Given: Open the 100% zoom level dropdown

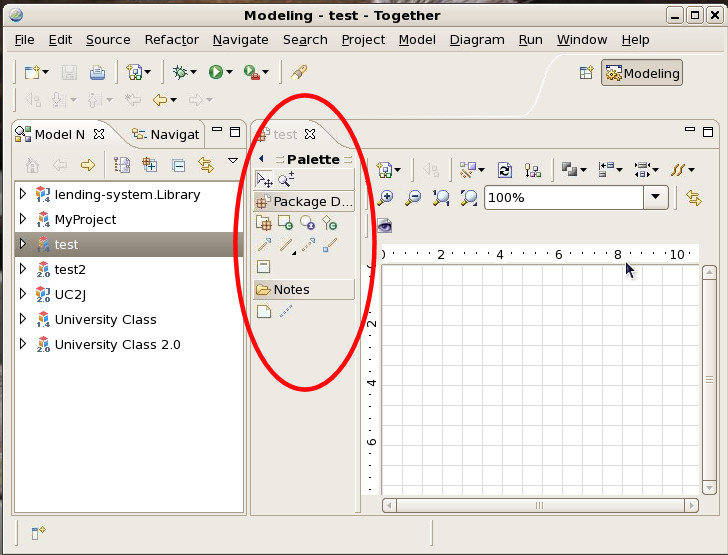Looking at the screenshot, I should coord(656,198).
